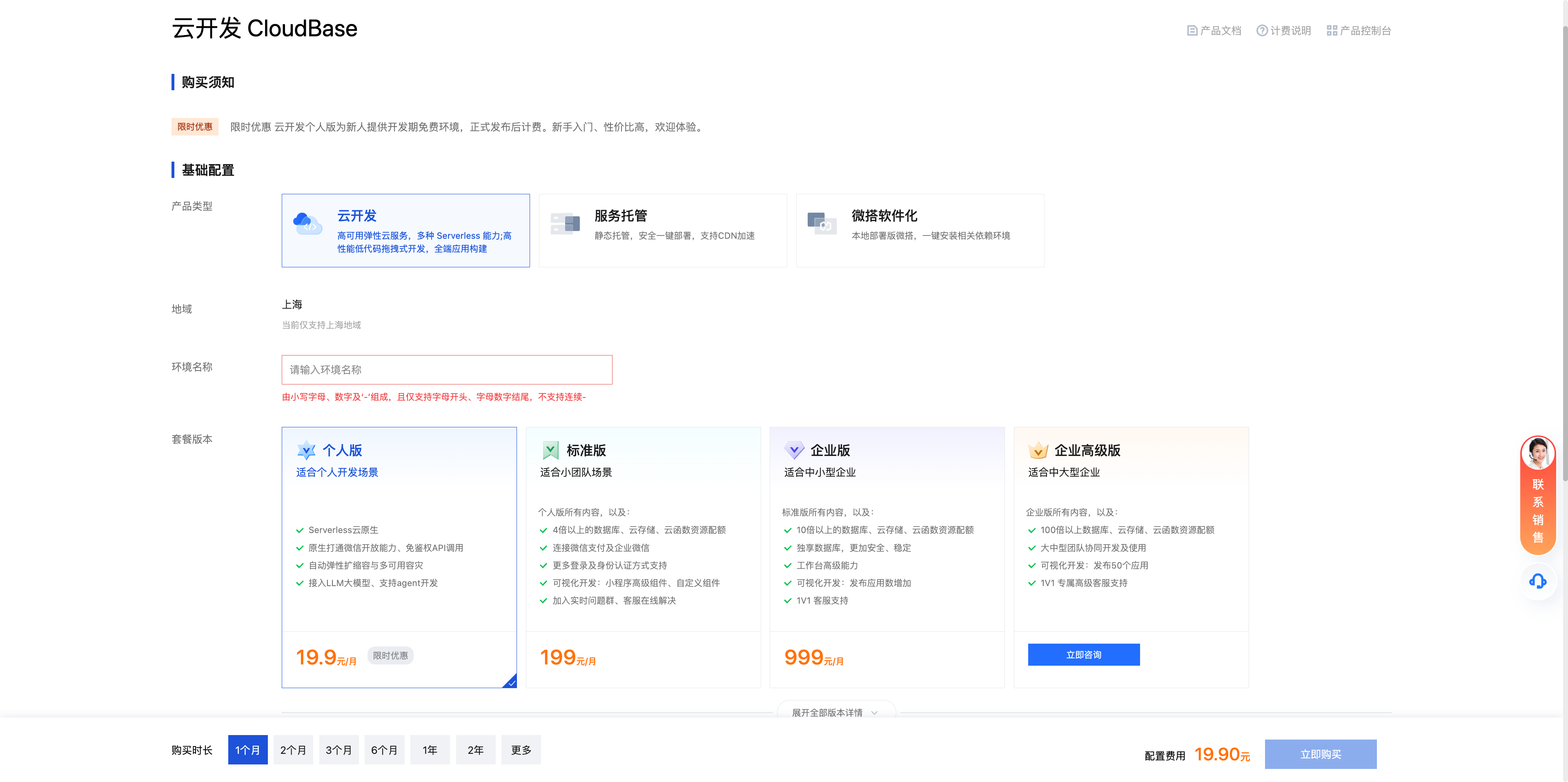Click the selected corner check on 个人版

point(511,682)
